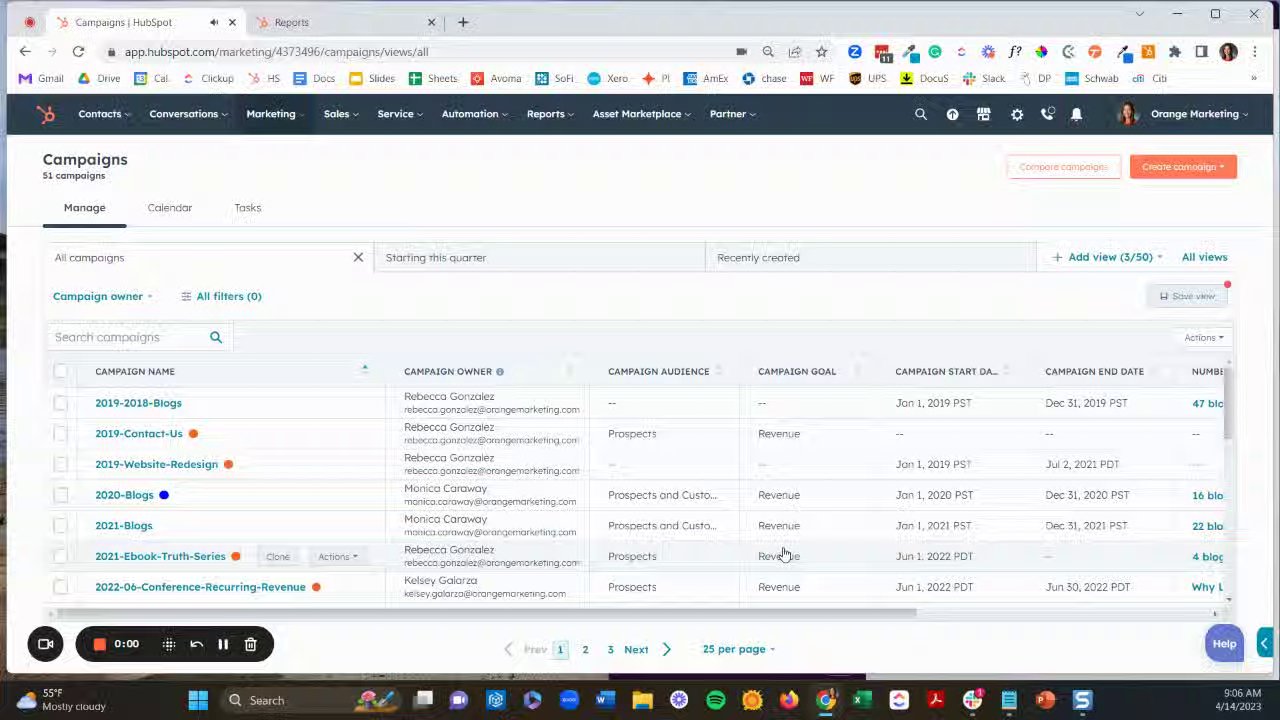Screen dimensions: 1280x720
Task: Click the blue color dot beside 2020-Blogs
Action: (x=164, y=495)
